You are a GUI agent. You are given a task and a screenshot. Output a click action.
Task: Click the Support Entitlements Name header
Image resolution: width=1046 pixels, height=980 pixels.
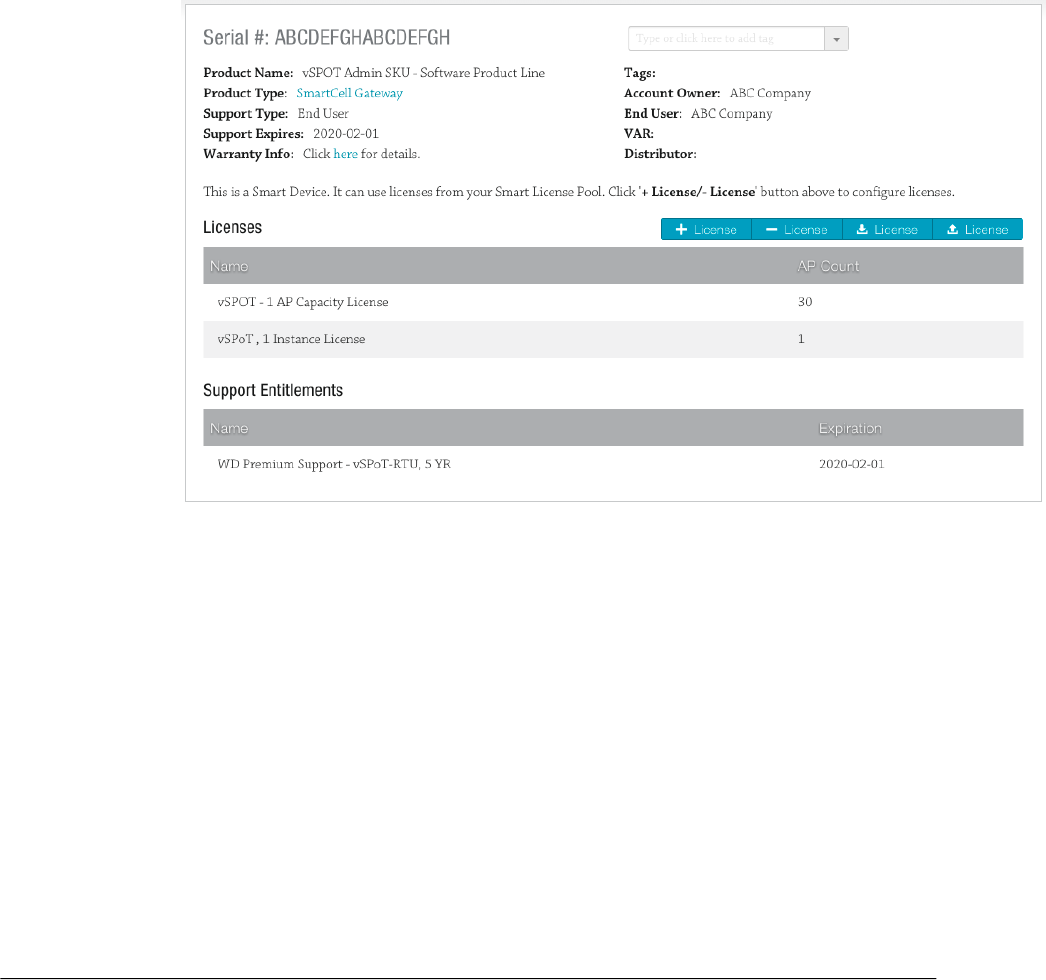(x=229, y=428)
